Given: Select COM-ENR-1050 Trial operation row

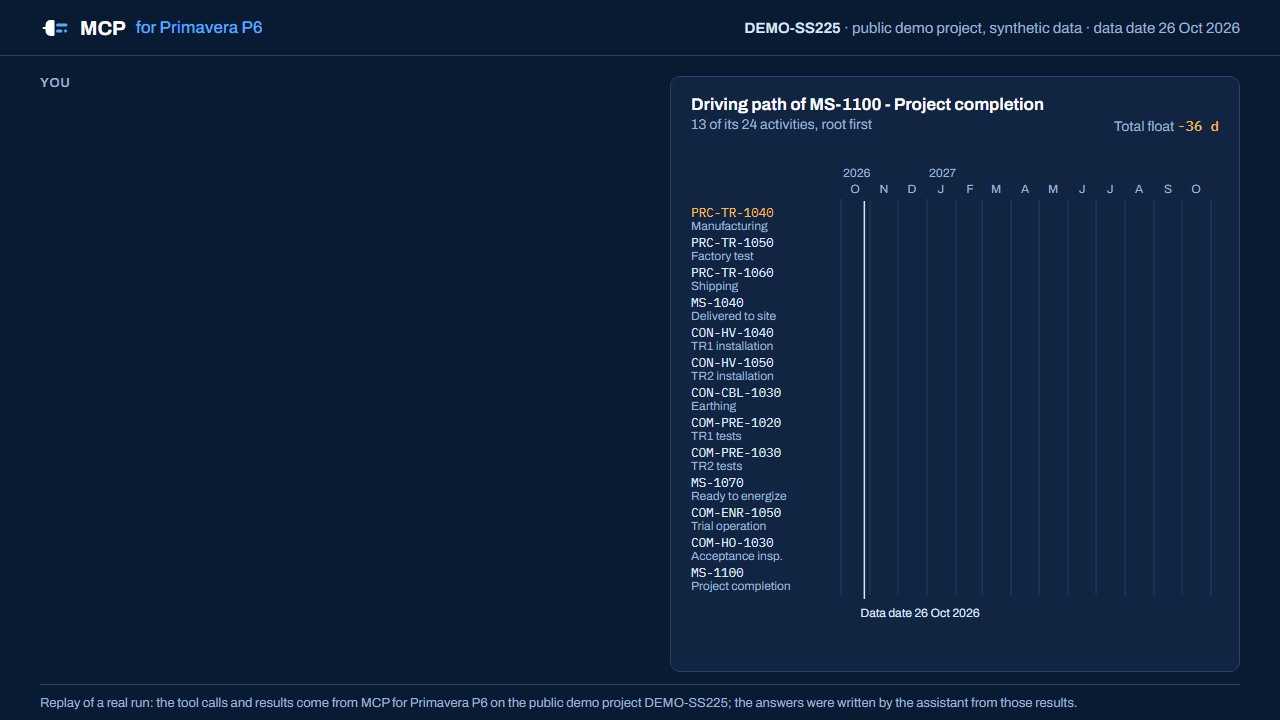Looking at the screenshot, I should click(736, 519).
